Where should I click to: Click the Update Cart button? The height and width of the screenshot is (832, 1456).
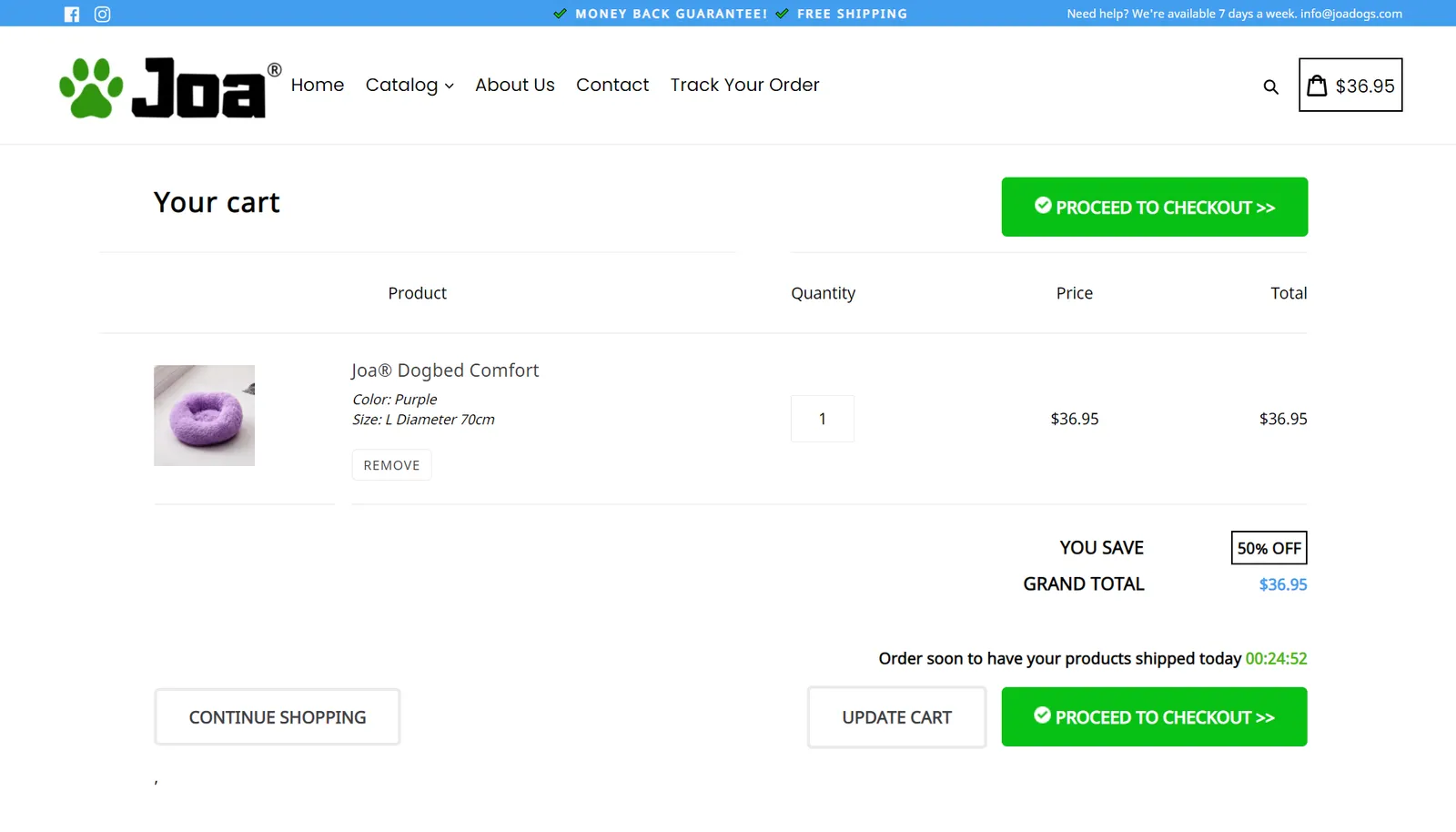click(x=896, y=717)
